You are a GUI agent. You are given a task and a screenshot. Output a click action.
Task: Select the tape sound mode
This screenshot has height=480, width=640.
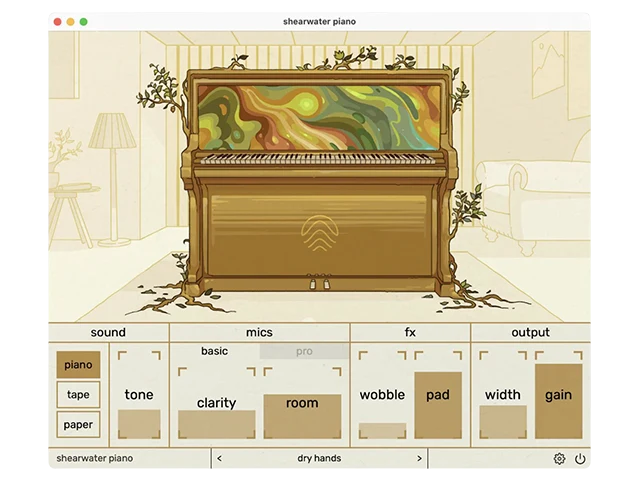[78, 395]
